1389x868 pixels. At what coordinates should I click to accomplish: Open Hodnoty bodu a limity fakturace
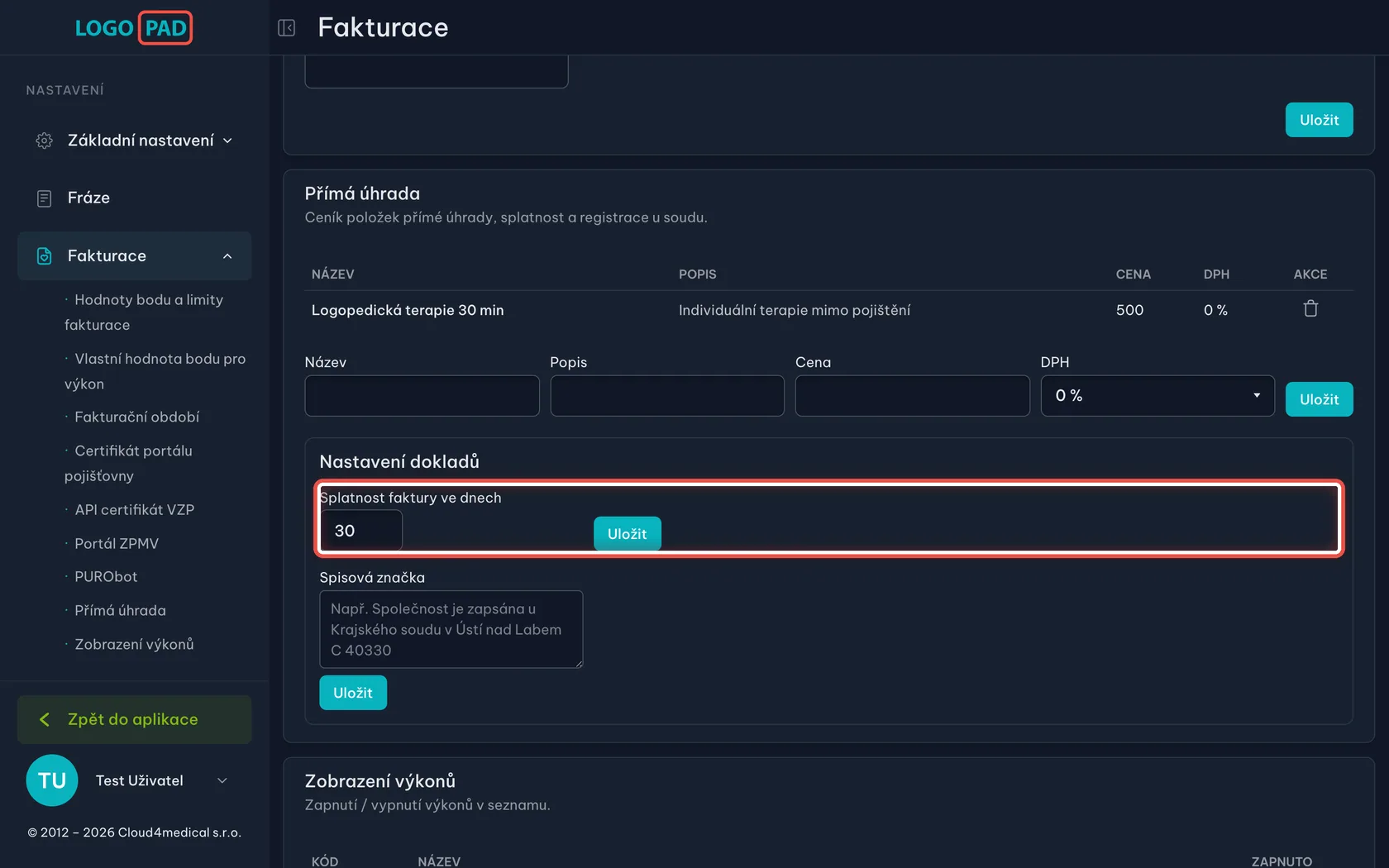point(144,312)
